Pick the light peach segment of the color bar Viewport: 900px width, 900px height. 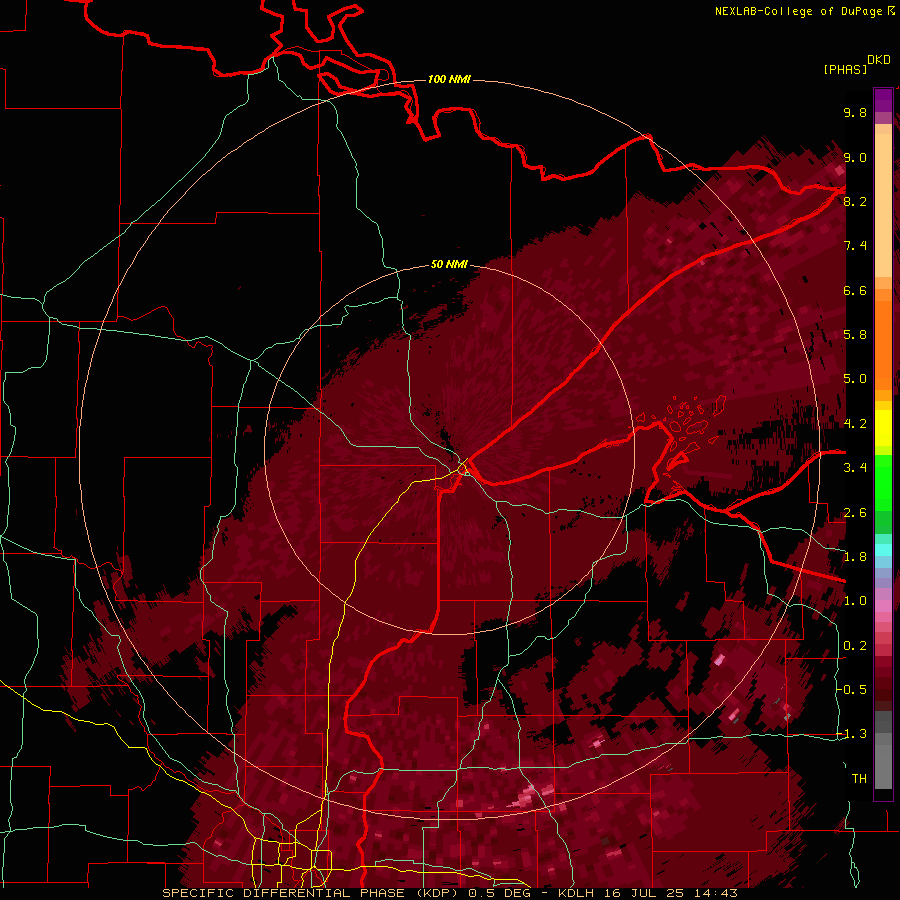(883, 205)
